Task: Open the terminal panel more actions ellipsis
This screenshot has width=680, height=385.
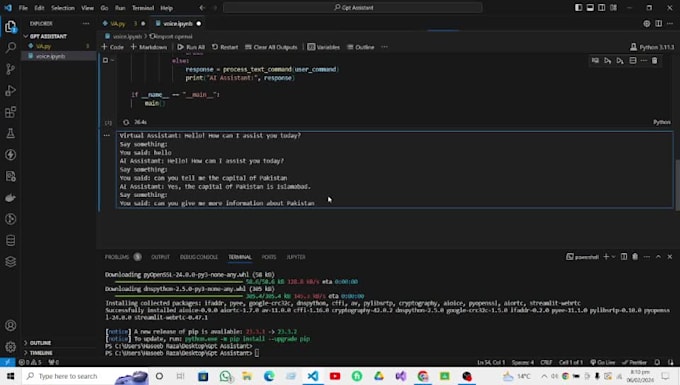Action: 647,257
